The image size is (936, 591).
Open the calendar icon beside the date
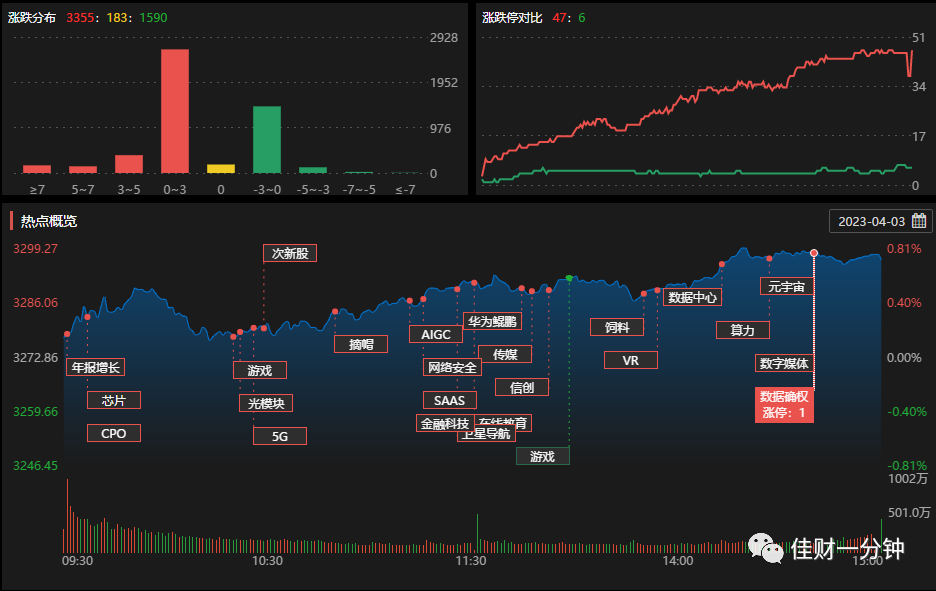(x=919, y=221)
